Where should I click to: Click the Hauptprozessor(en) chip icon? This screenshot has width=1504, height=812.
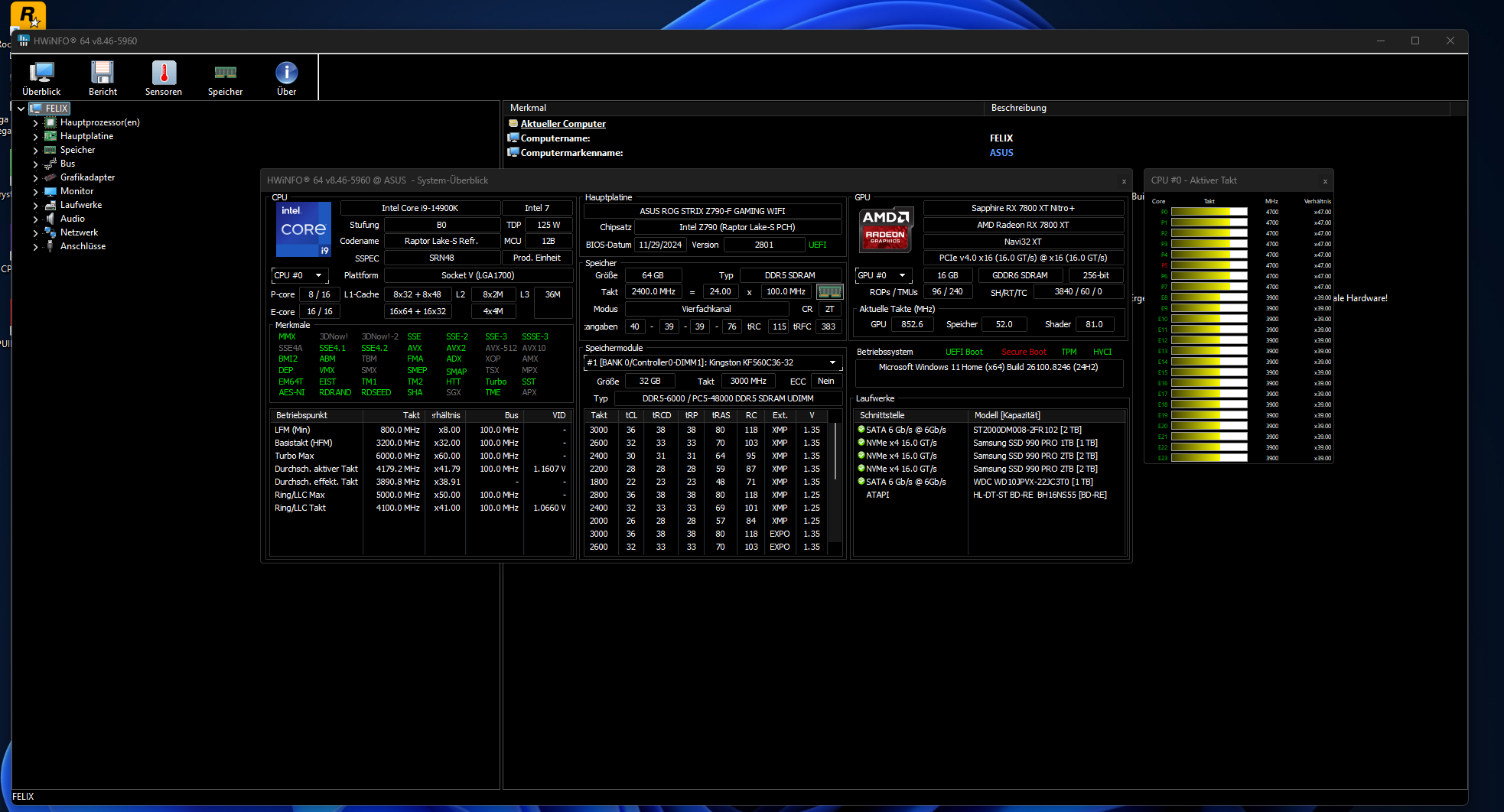click(50, 122)
